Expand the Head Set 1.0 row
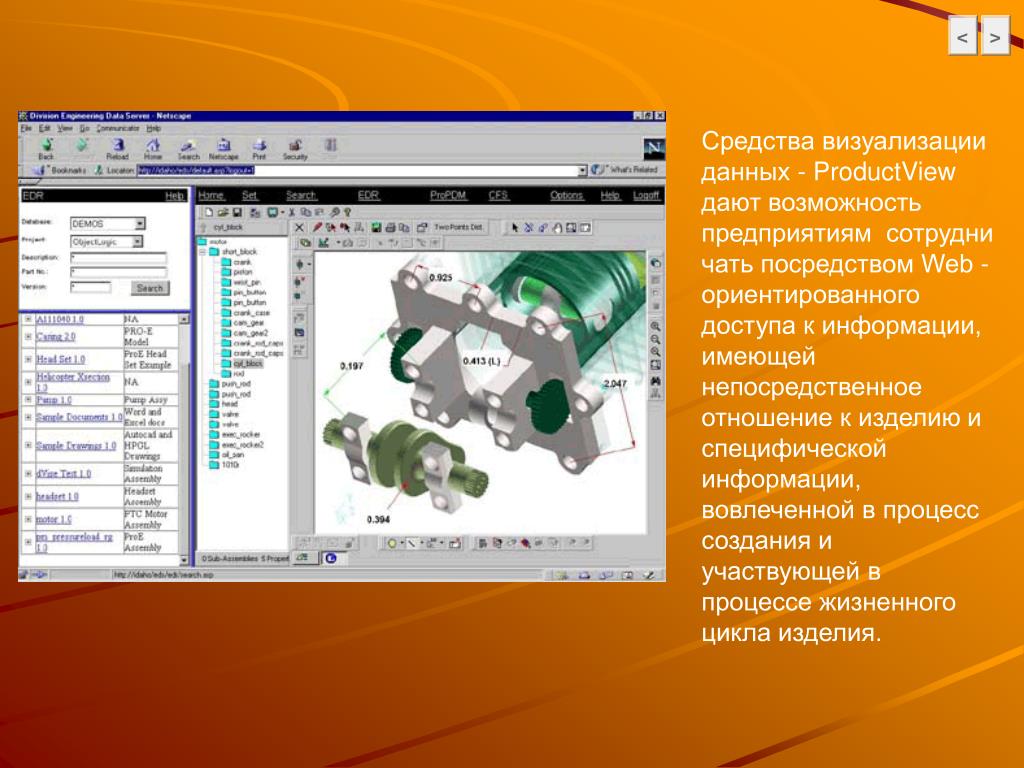 pyautogui.click(x=28, y=359)
